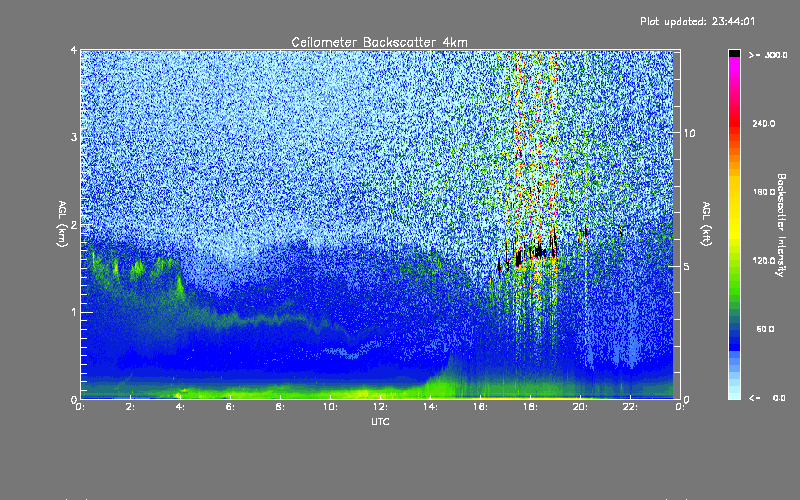This screenshot has width=800, height=500.
Task: Click the "16:" UTC tick label
Action: coord(481,407)
